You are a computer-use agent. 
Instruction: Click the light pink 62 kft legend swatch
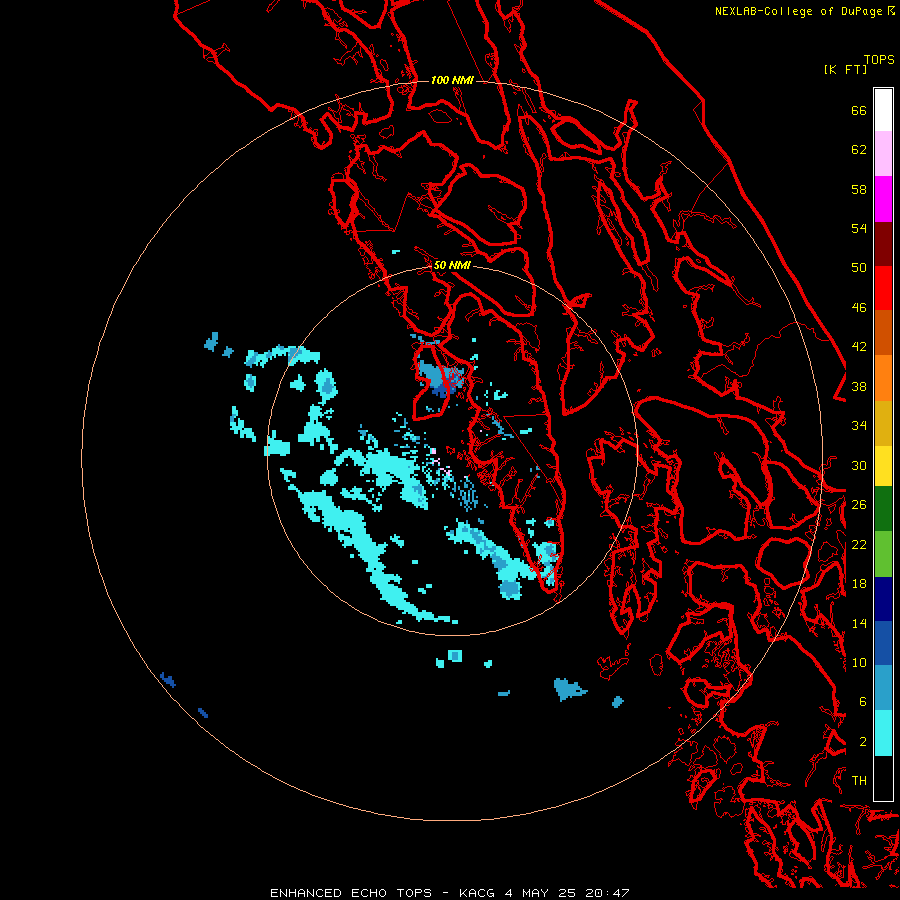(x=883, y=154)
